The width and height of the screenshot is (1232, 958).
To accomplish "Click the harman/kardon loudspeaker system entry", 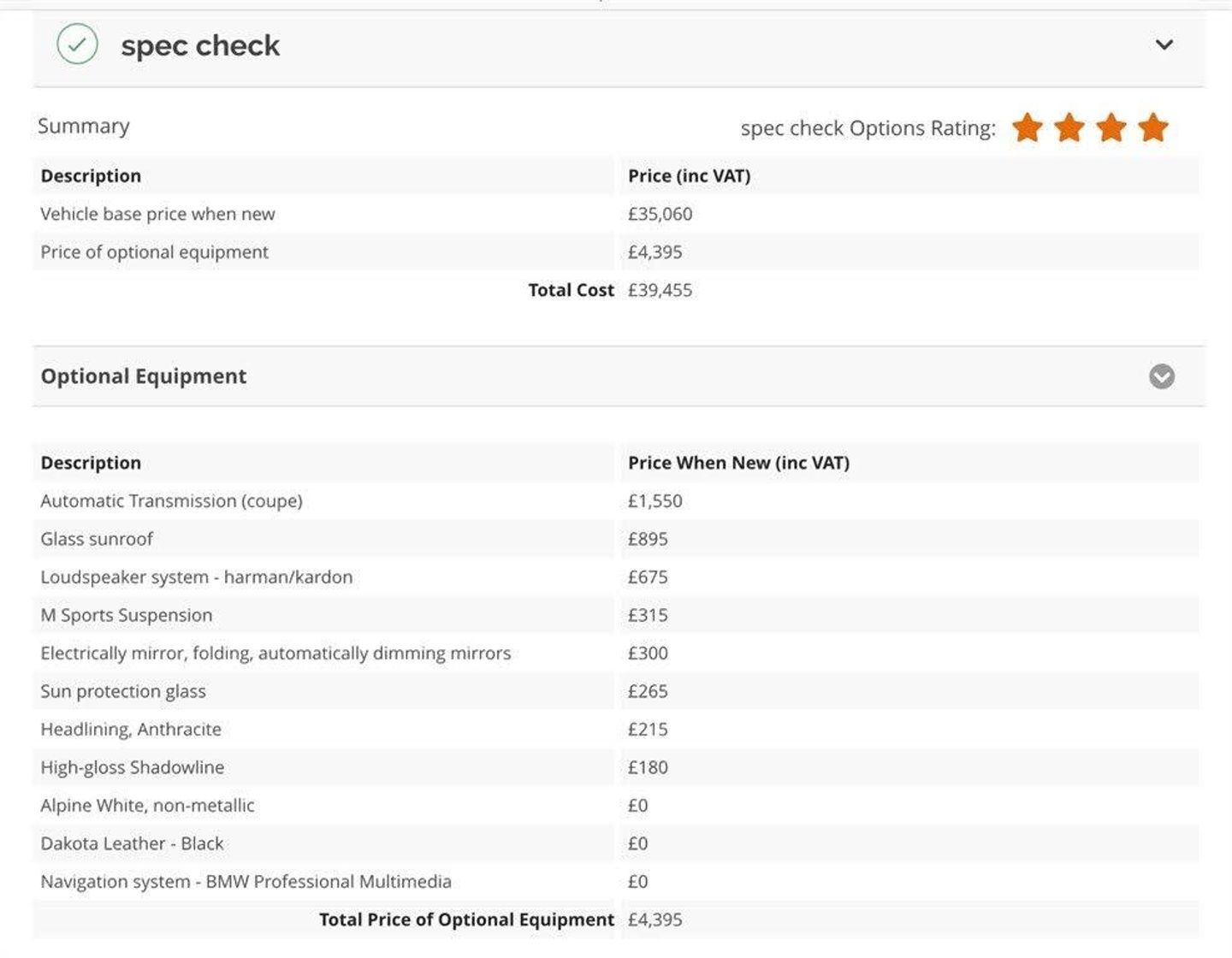I will [x=197, y=577].
